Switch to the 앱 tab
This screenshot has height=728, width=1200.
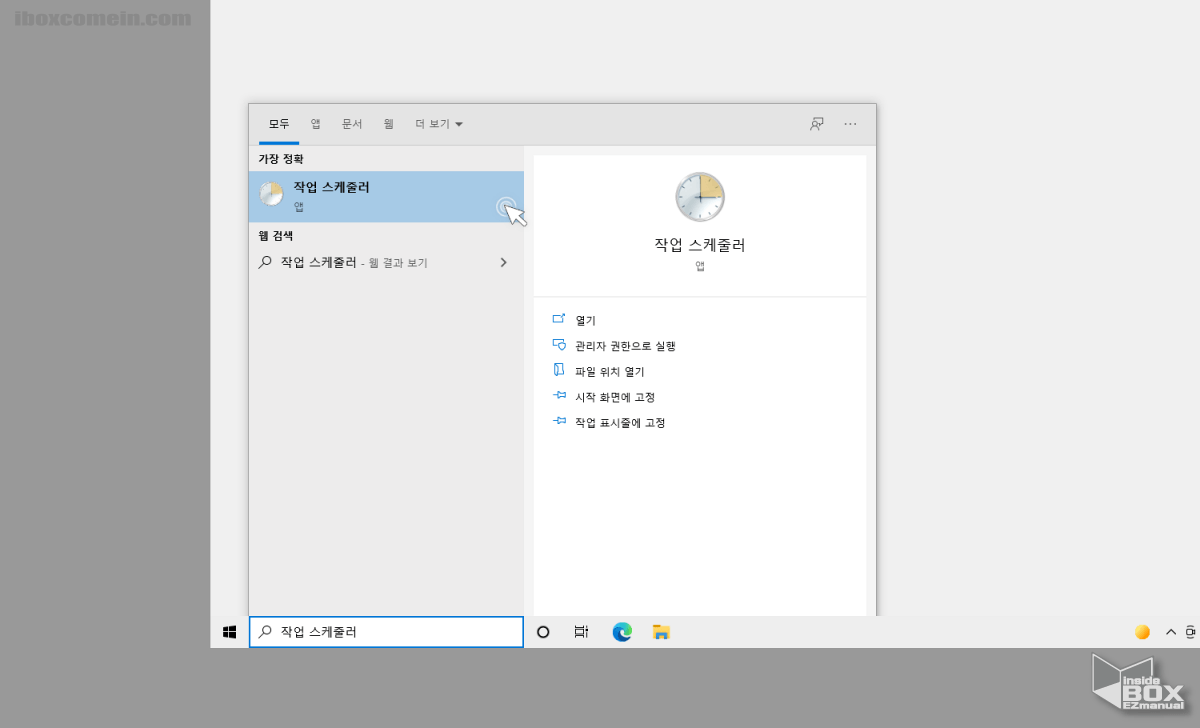click(x=314, y=123)
